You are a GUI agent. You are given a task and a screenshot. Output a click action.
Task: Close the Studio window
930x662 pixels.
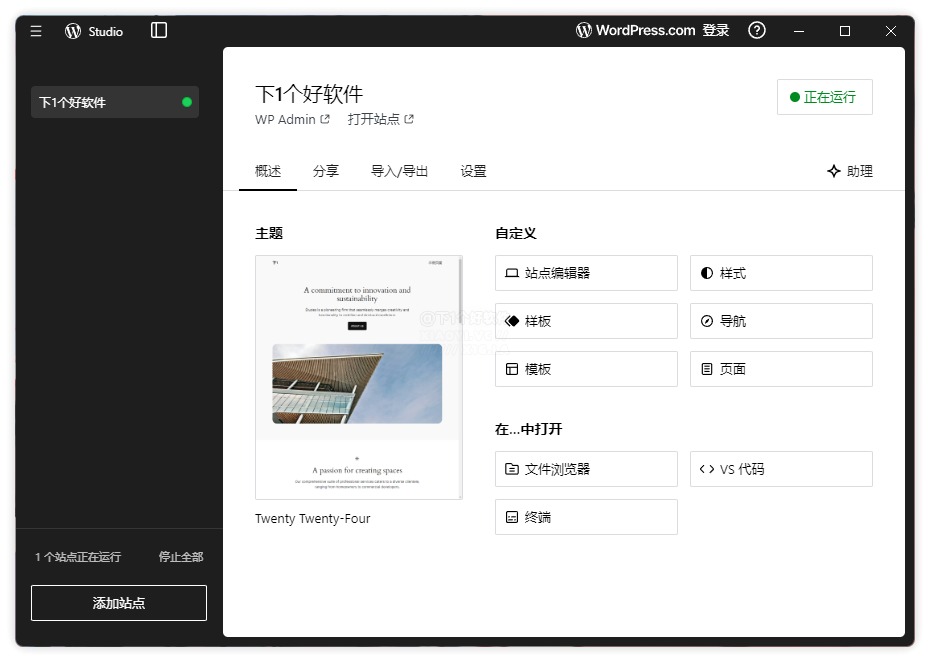pyautogui.click(x=890, y=31)
